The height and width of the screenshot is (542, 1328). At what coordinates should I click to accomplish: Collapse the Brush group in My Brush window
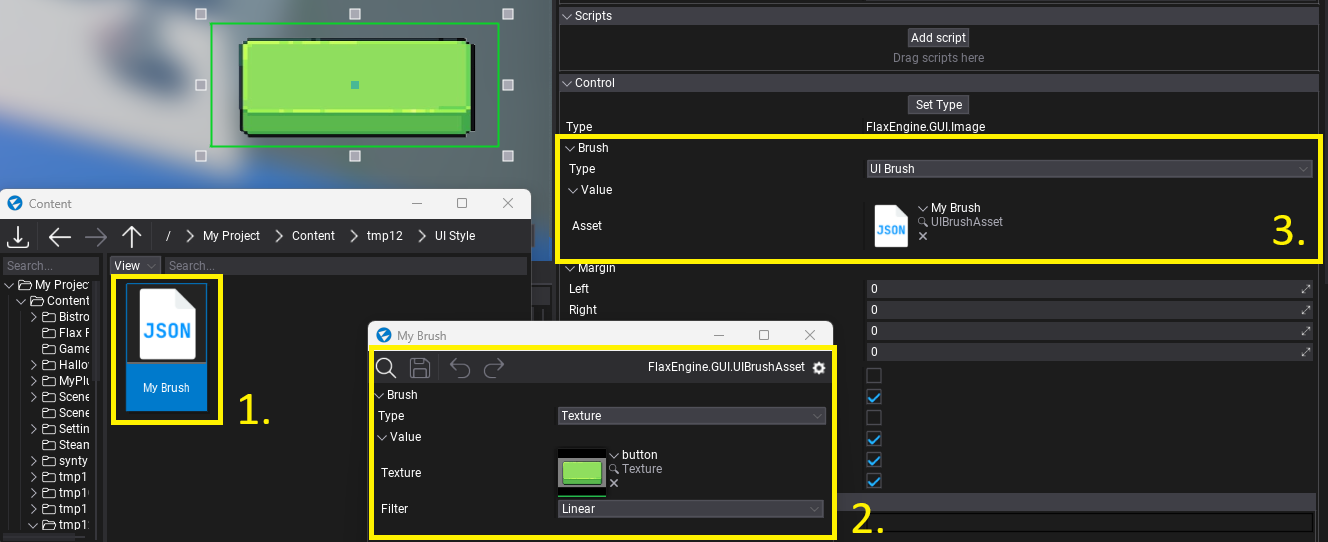click(379, 395)
